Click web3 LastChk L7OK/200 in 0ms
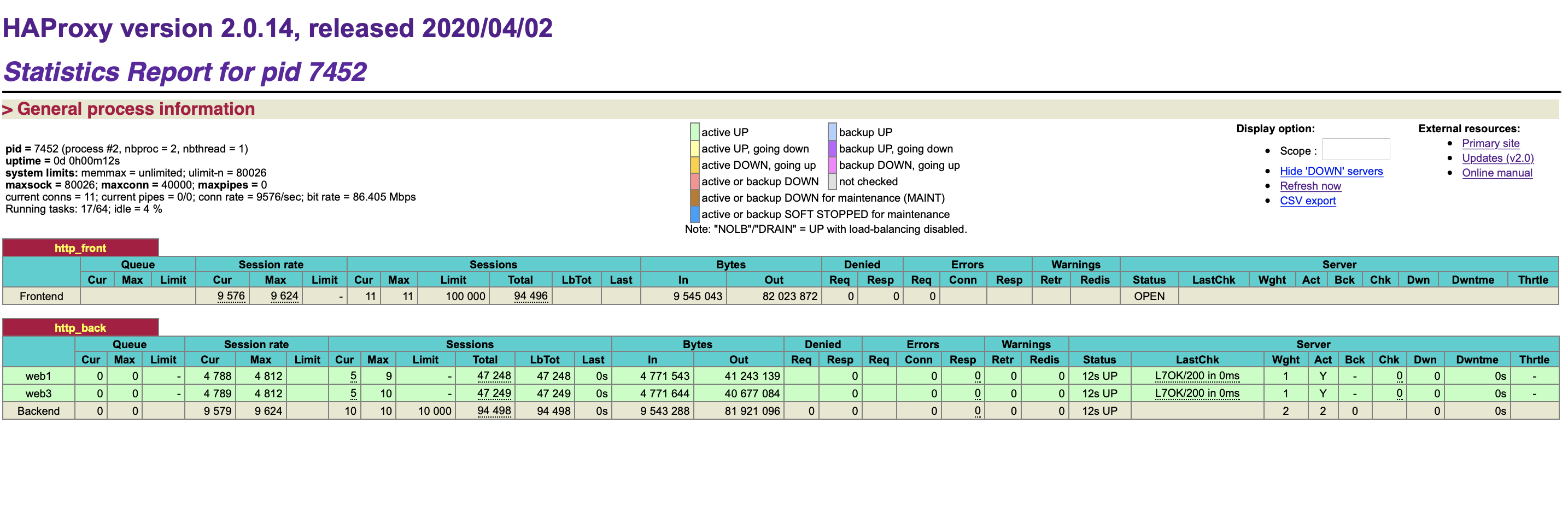The image size is (1568, 505). click(1197, 394)
